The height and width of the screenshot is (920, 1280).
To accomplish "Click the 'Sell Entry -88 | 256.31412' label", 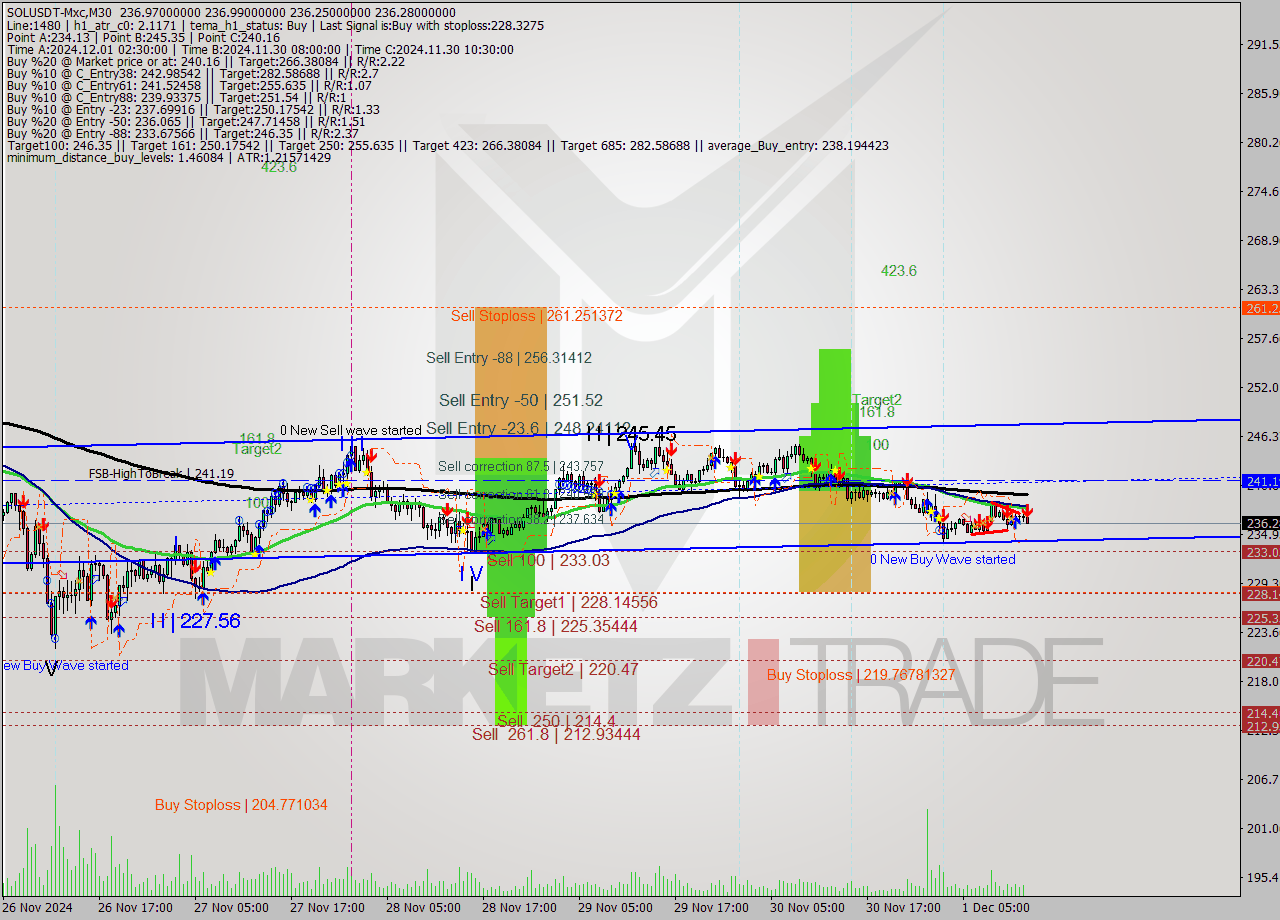I will point(509,357).
